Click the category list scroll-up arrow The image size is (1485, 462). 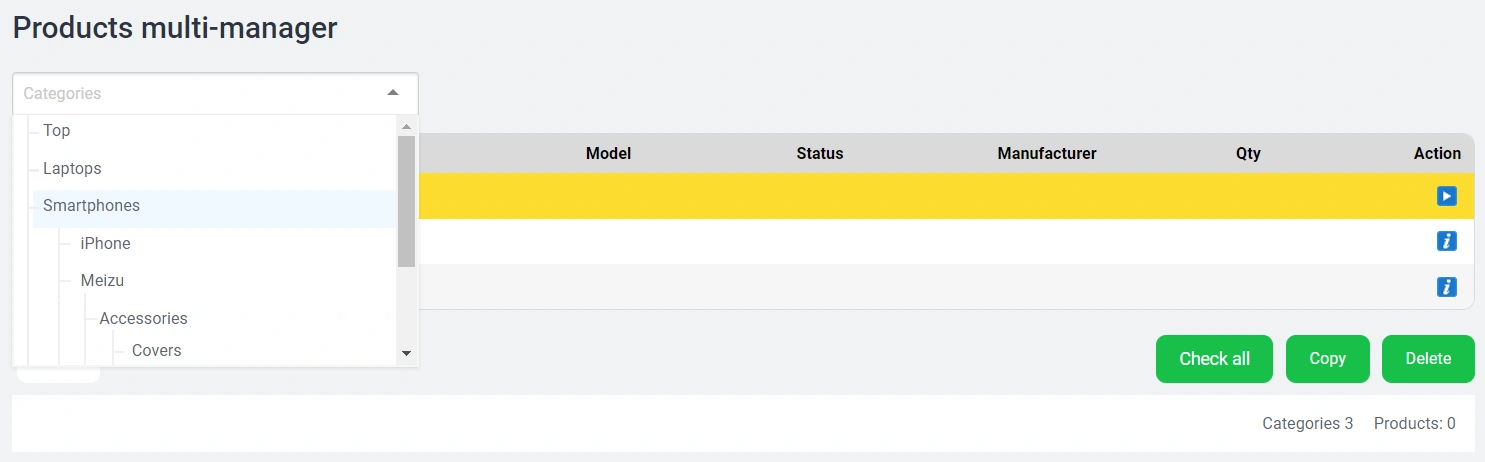pyautogui.click(x=406, y=126)
